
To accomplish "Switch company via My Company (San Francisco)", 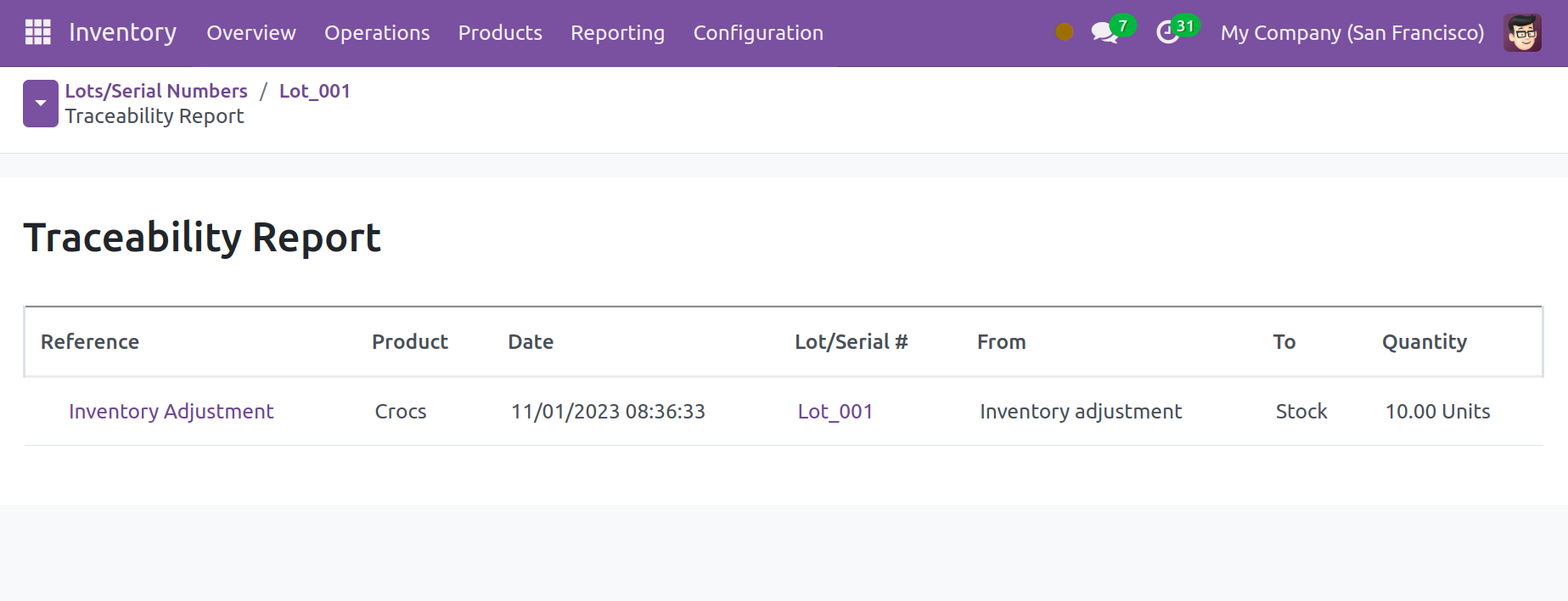I will click(x=1352, y=33).
